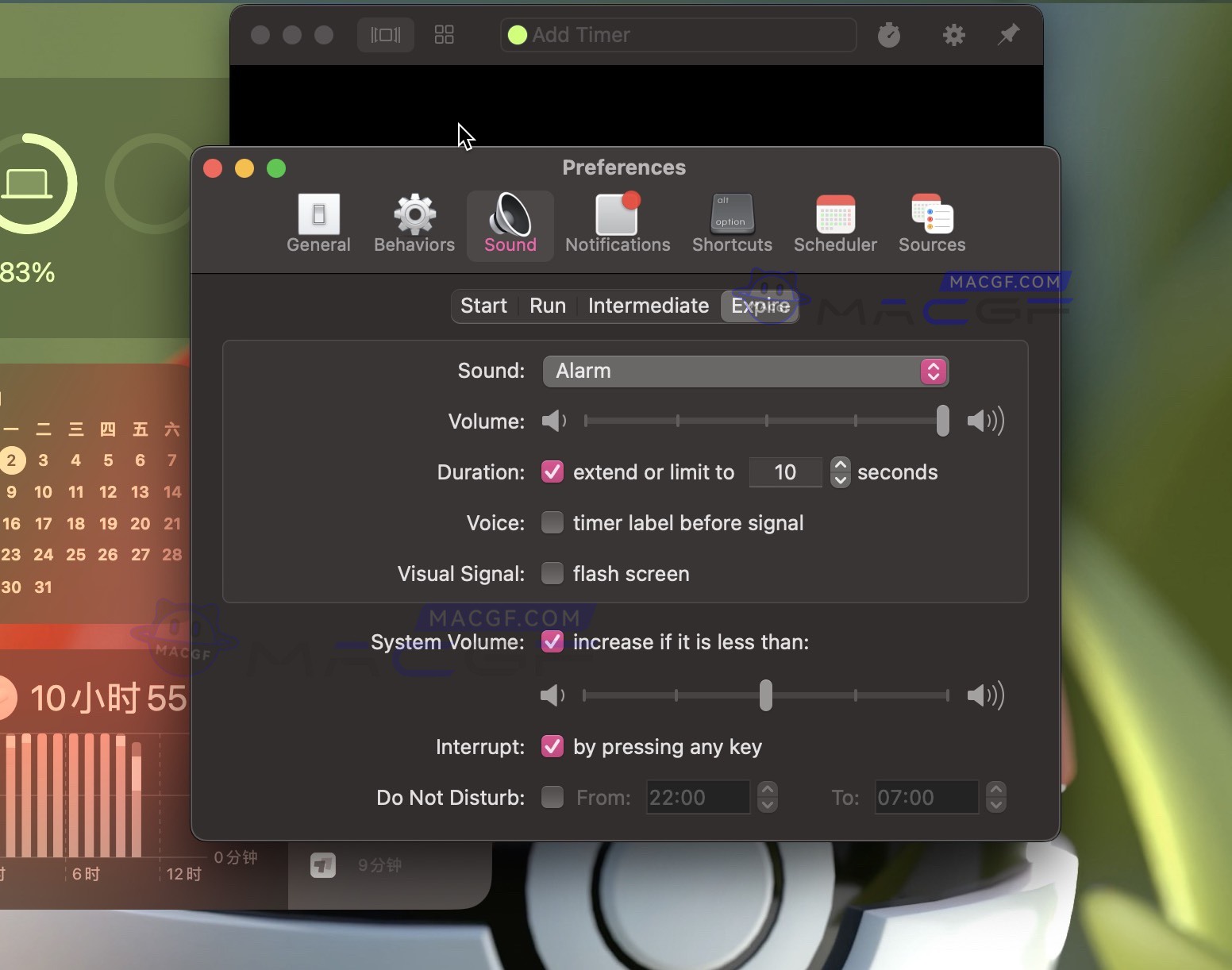The width and height of the screenshot is (1232, 970).
Task: Select the Start tab
Action: (x=483, y=306)
